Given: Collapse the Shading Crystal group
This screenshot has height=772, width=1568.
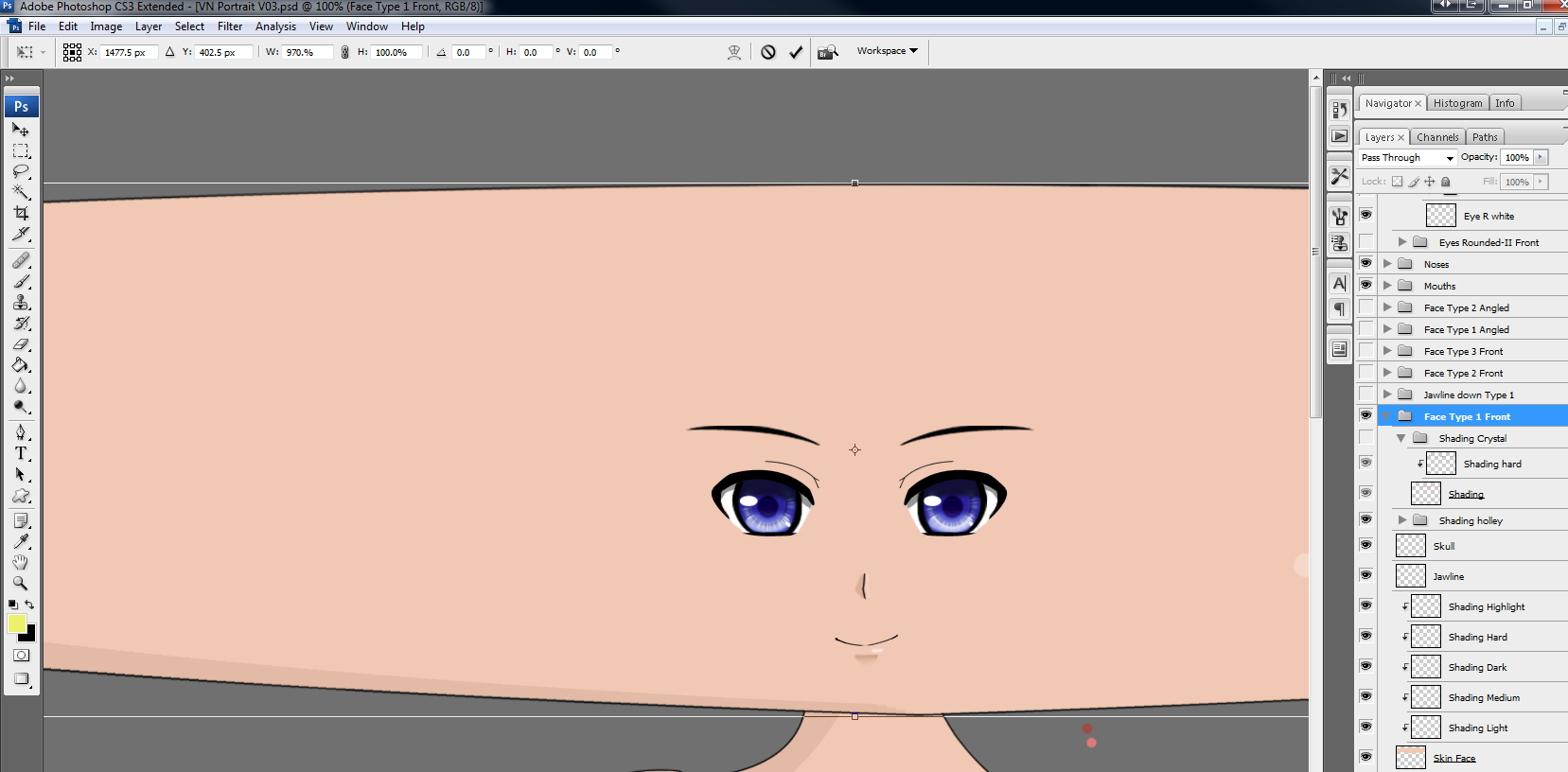Looking at the screenshot, I should point(1401,438).
